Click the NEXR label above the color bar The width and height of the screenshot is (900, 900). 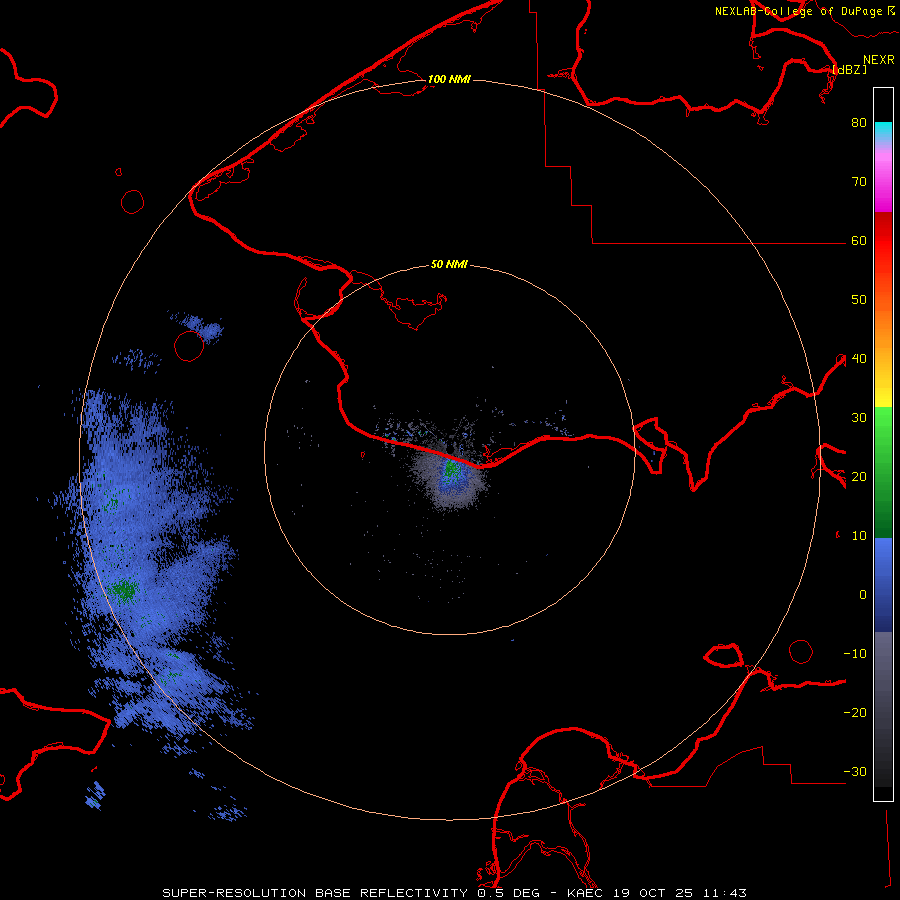[x=879, y=60]
